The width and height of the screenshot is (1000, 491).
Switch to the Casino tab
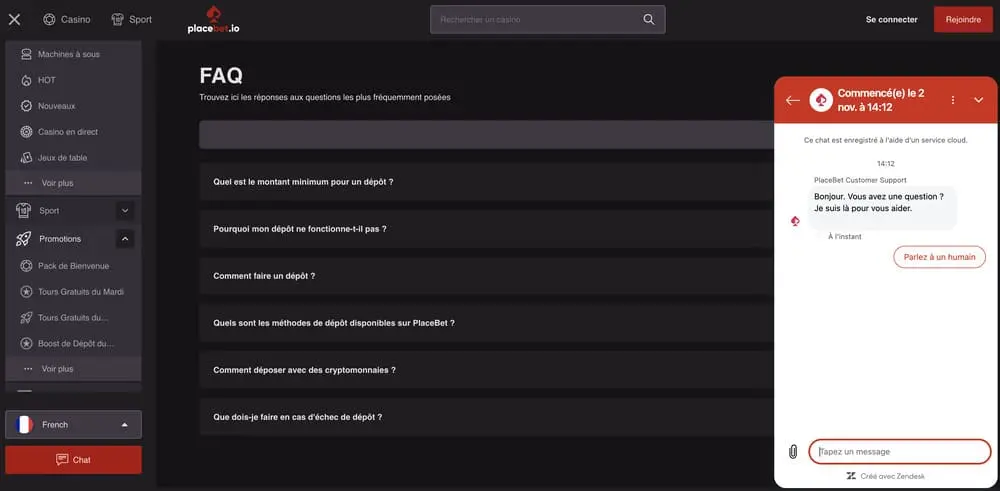click(67, 19)
